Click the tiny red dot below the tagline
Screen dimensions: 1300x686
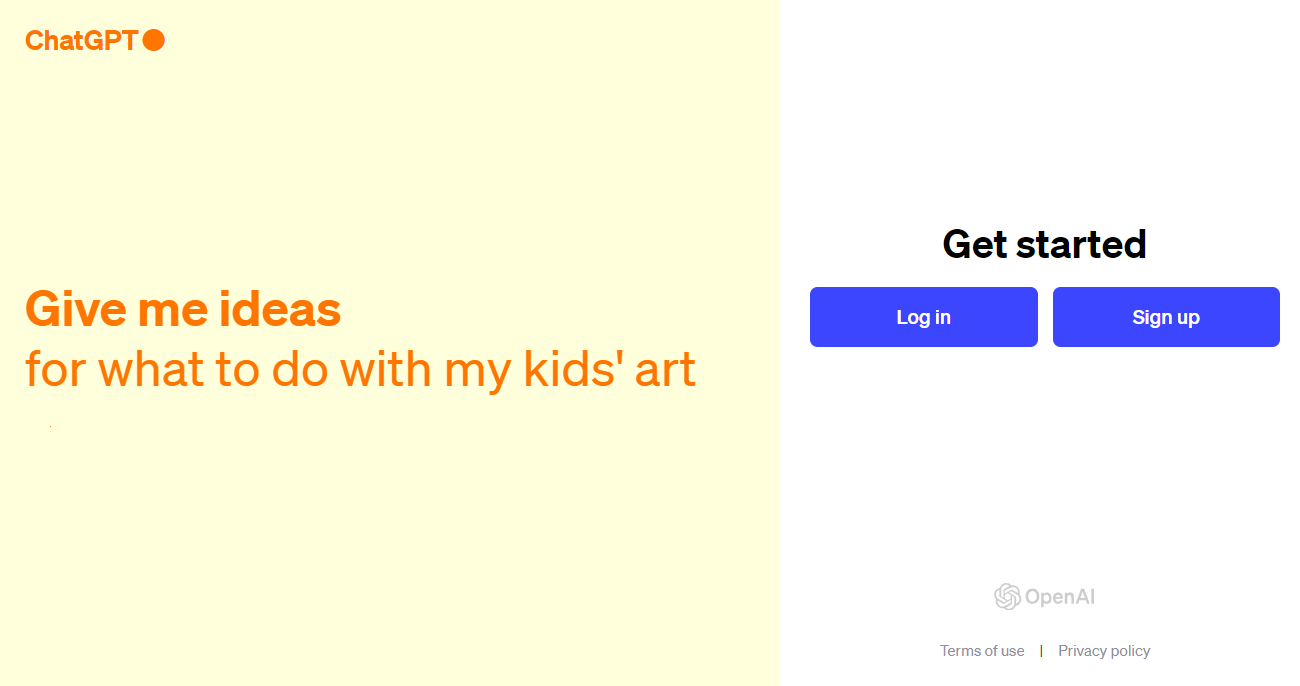click(50, 427)
